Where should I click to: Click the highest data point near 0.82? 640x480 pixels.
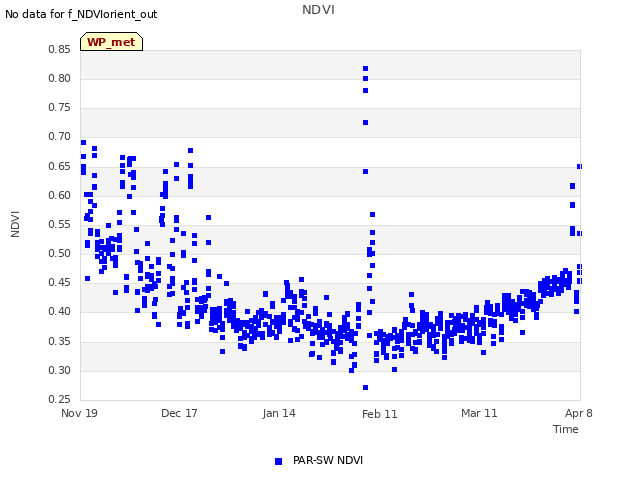[x=365, y=69]
